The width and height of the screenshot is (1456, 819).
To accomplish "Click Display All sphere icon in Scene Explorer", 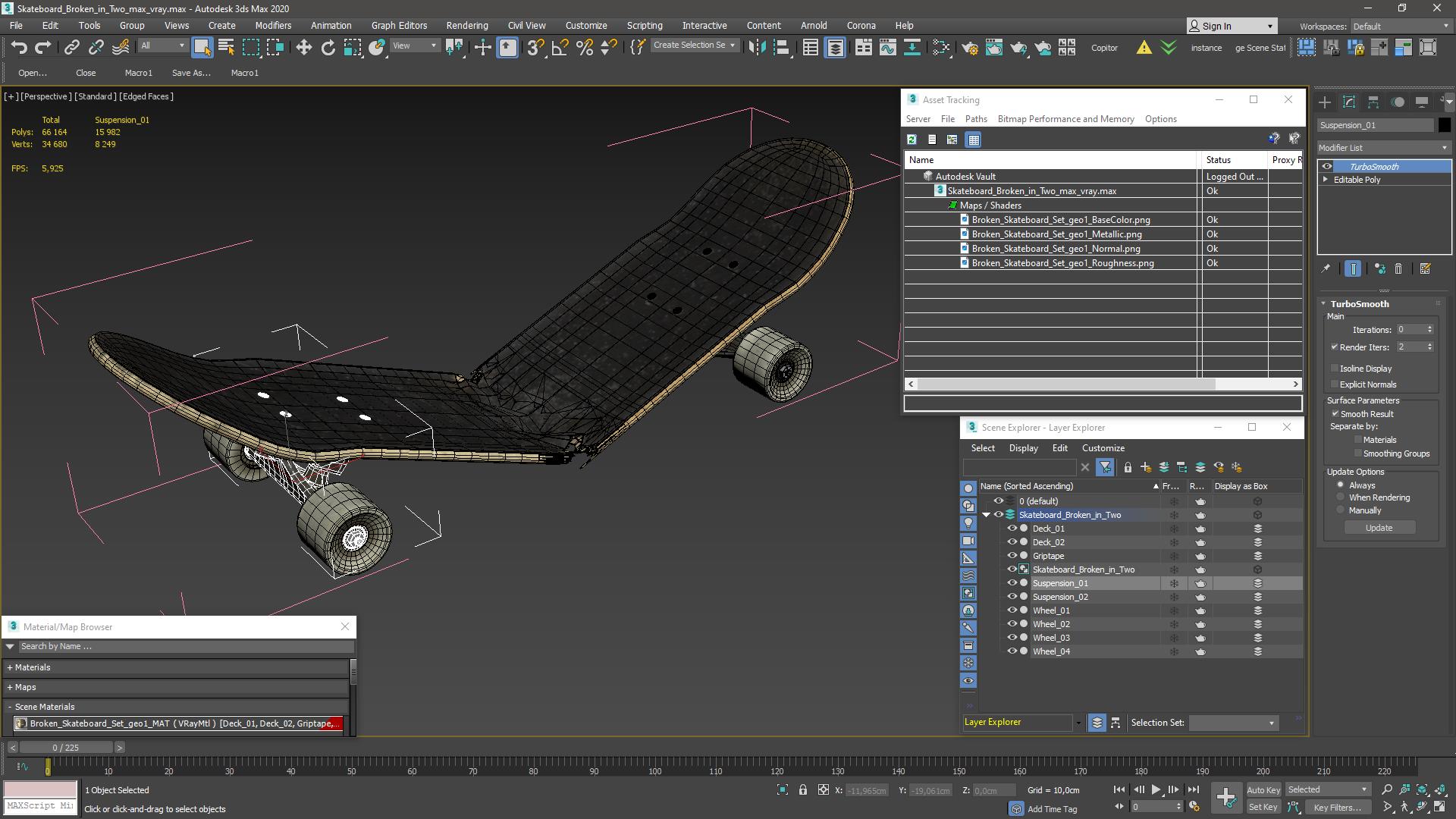I will pyautogui.click(x=968, y=488).
